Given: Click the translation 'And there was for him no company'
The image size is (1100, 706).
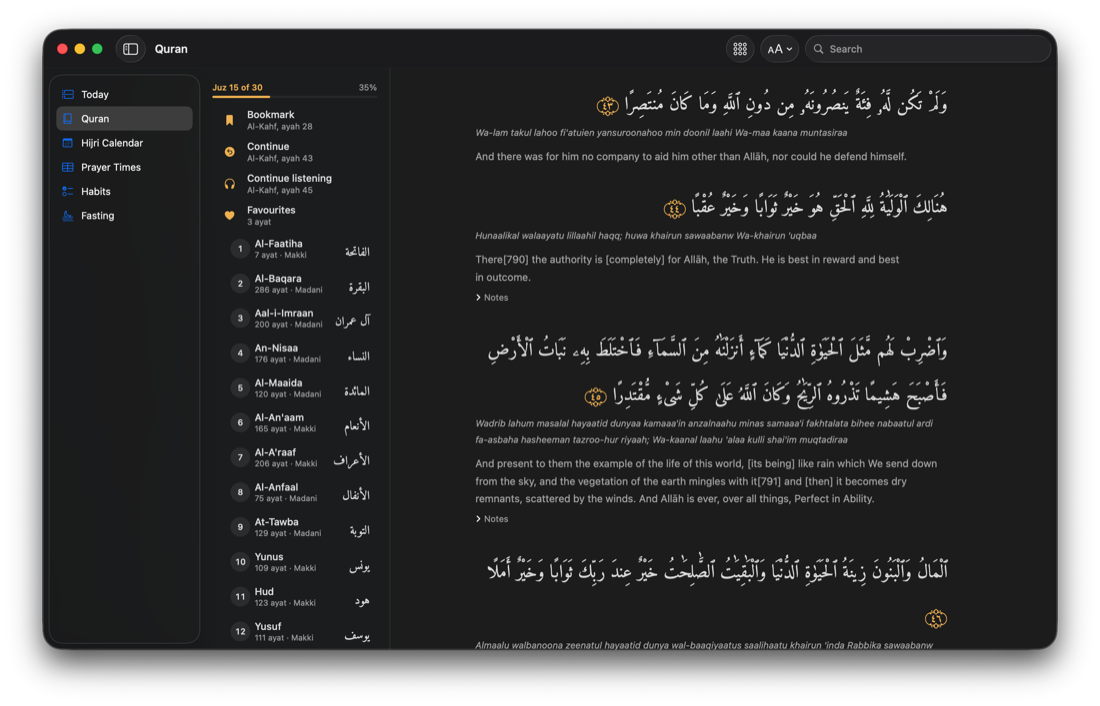Looking at the screenshot, I should click(x=691, y=156).
